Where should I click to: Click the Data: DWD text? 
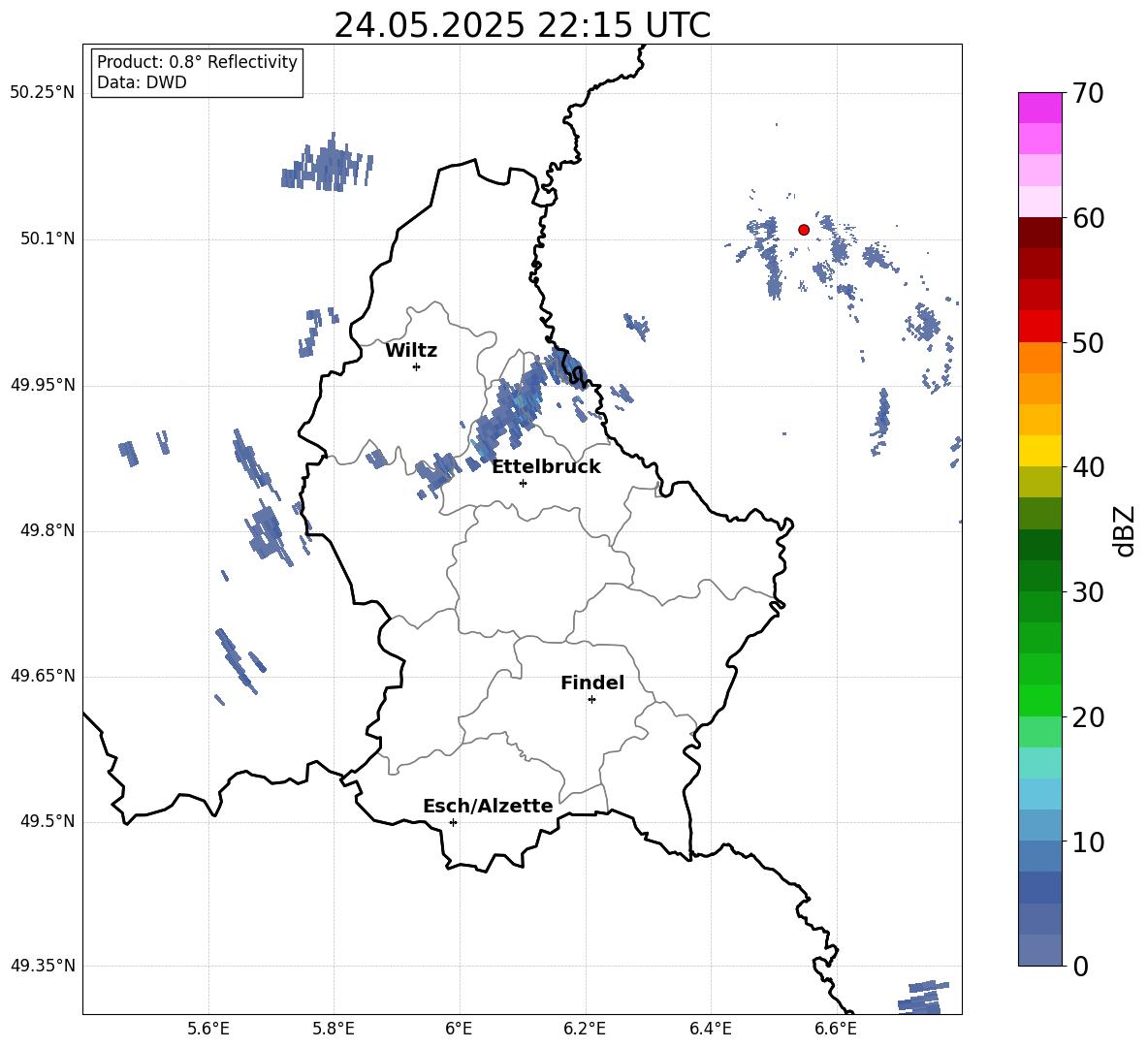coord(142,82)
